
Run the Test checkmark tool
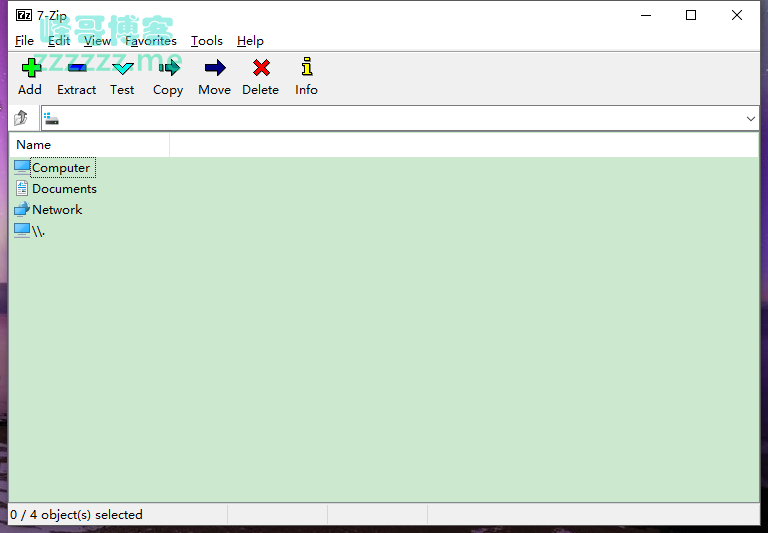(122, 68)
